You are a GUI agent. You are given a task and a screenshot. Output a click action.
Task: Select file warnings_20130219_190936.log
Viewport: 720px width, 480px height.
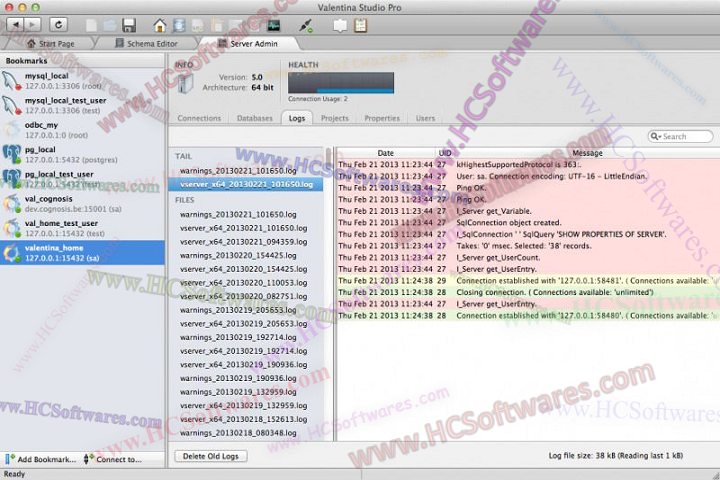(x=246, y=378)
